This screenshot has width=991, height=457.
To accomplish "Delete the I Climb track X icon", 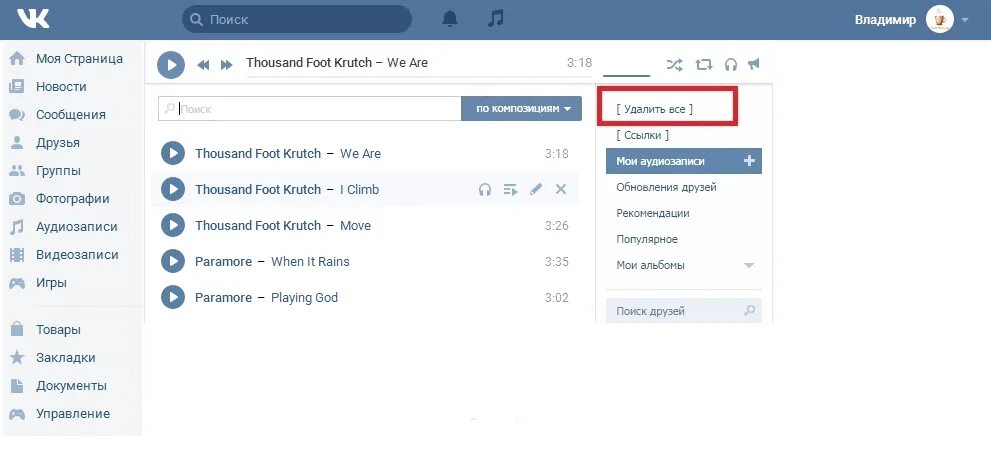I will (x=561, y=189).
